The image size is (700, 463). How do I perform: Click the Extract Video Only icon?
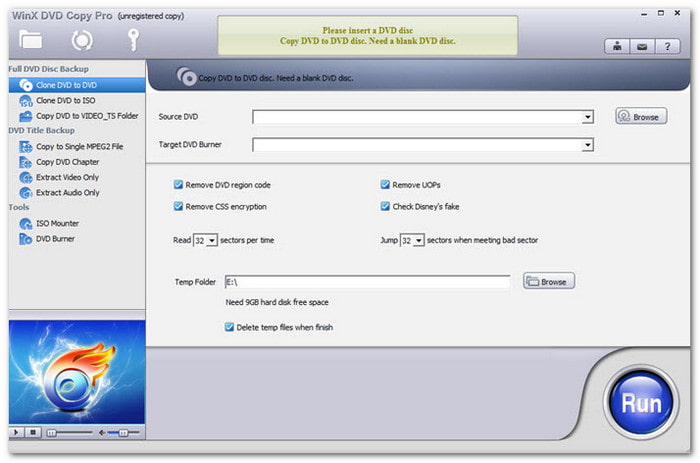click(x=25, y=177)
